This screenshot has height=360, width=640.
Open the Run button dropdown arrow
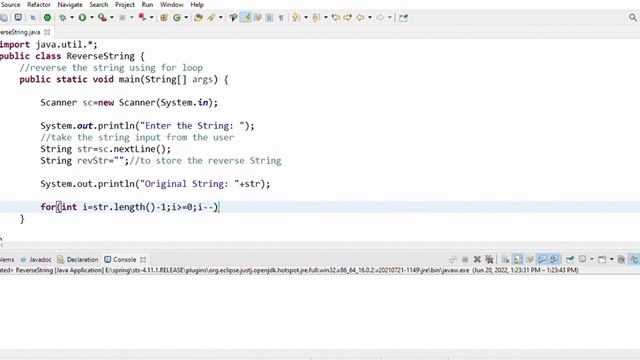(92, 18)
